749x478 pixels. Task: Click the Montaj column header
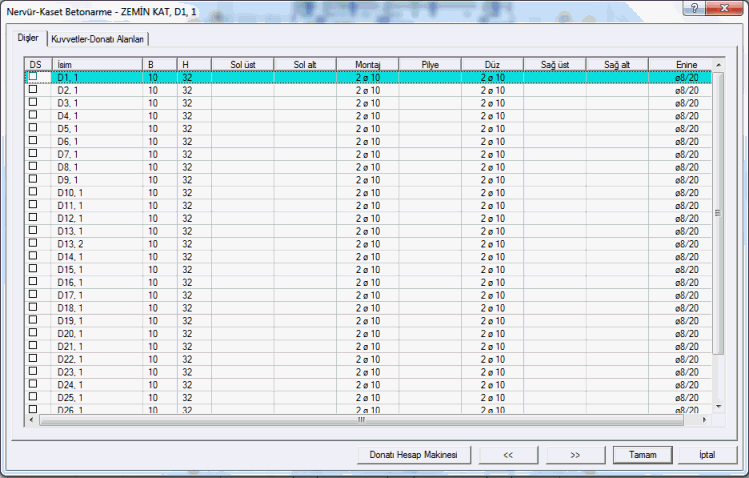pos(367,64)
